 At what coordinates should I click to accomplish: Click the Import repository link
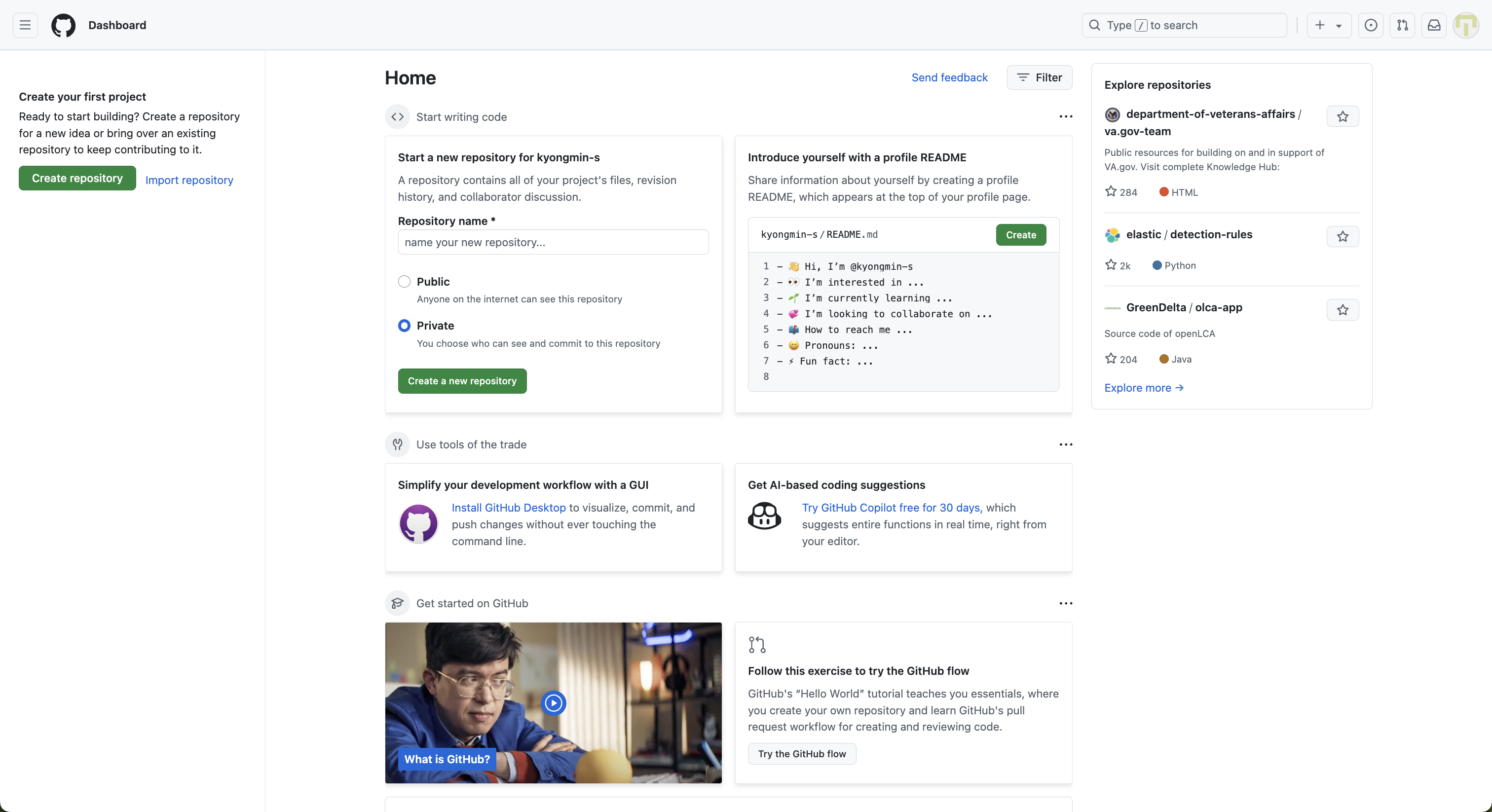189,180
